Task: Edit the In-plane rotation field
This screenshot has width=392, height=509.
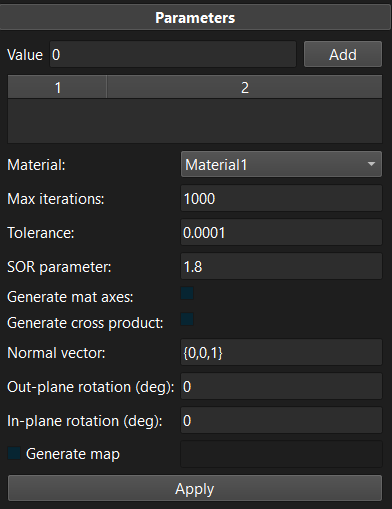Action: pyautogui.click(x=281, y=420)
